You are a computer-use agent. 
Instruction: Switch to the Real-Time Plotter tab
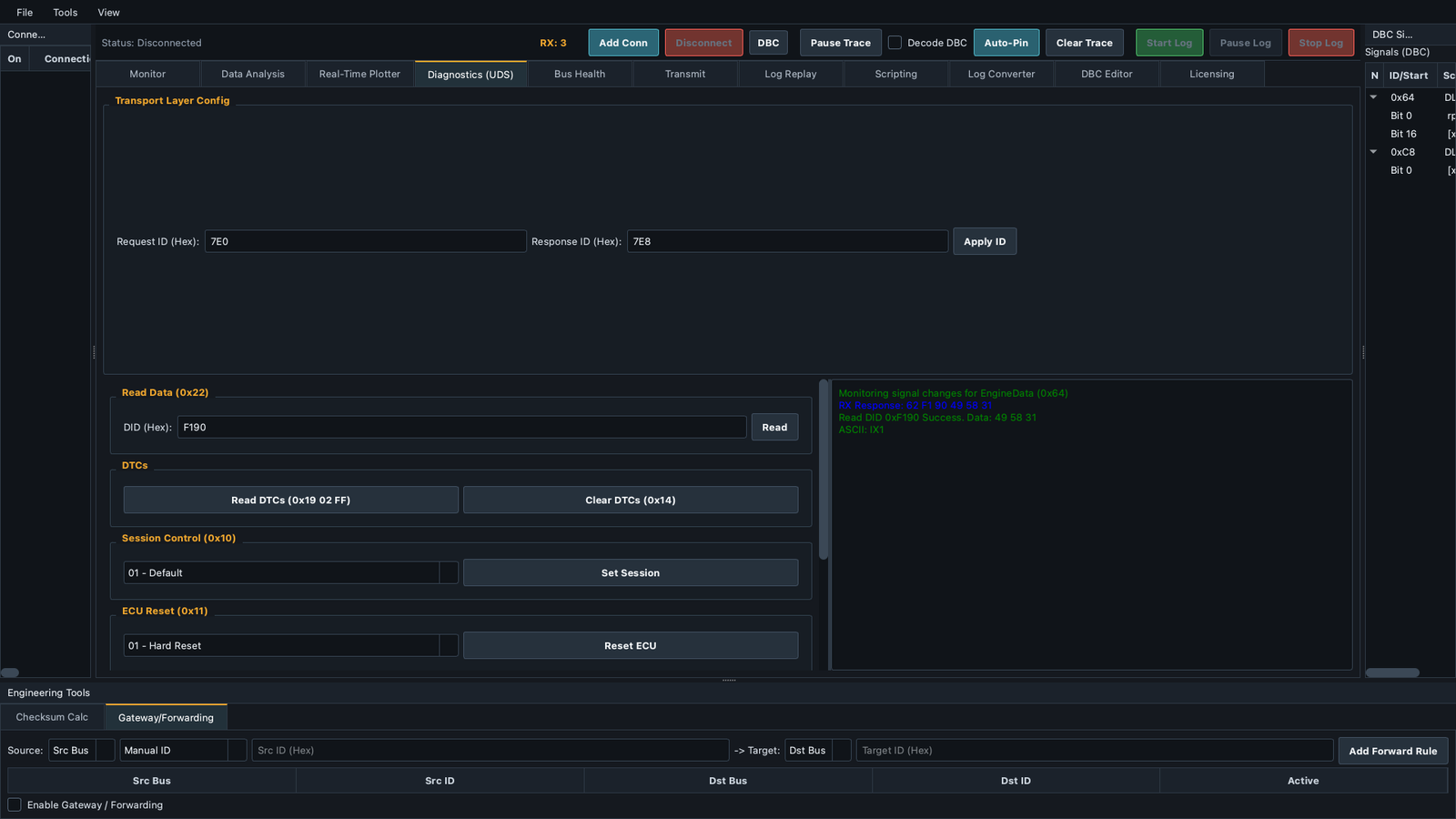click(x=359, y=74)
